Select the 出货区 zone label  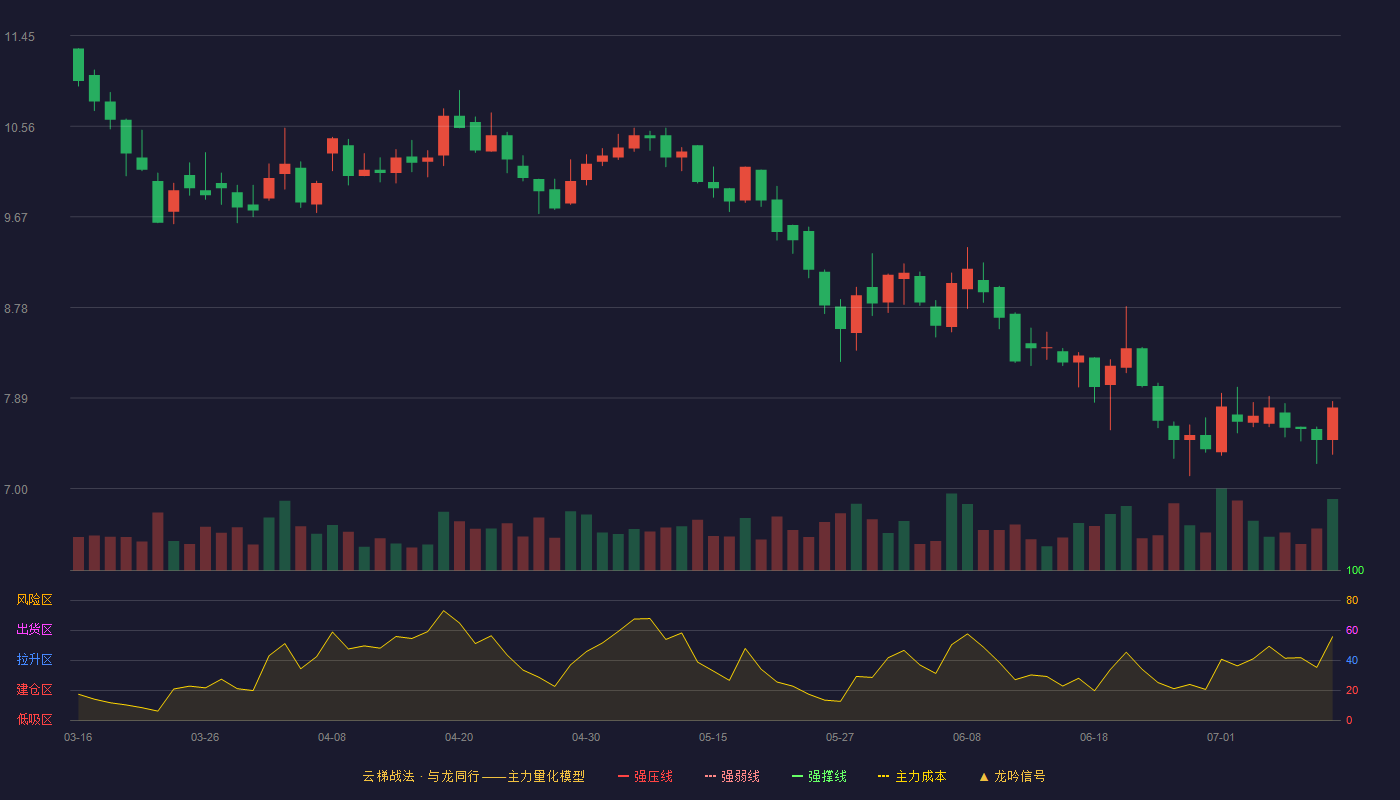click(34, 630)
